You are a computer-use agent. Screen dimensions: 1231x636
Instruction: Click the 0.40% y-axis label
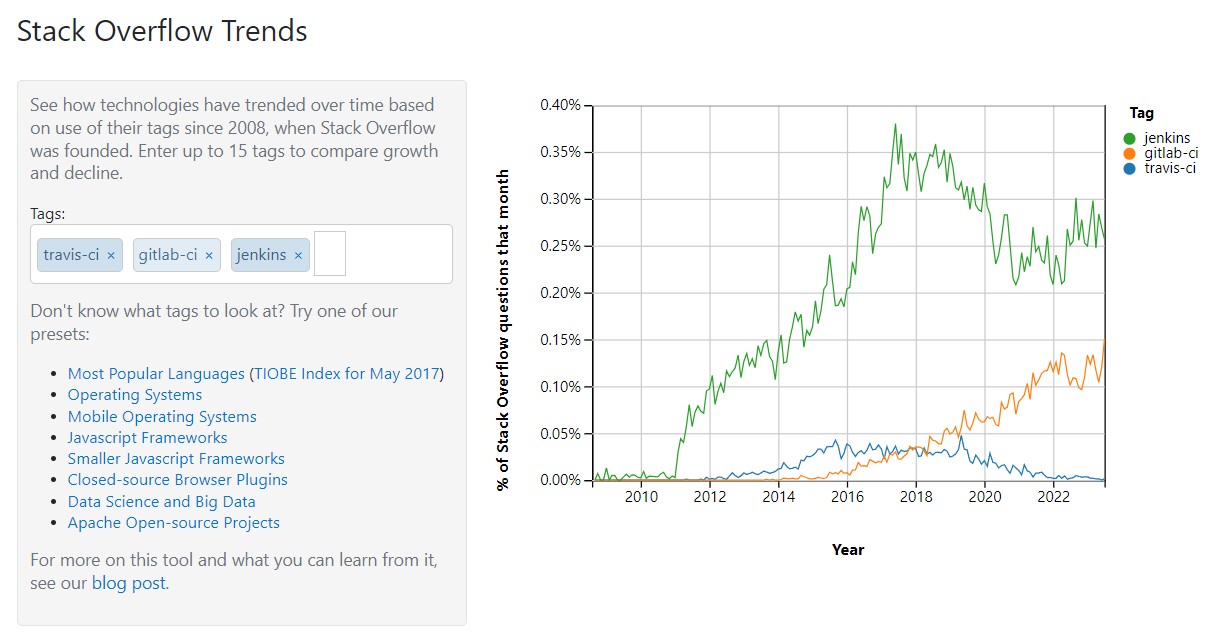(x=560, y=106)
